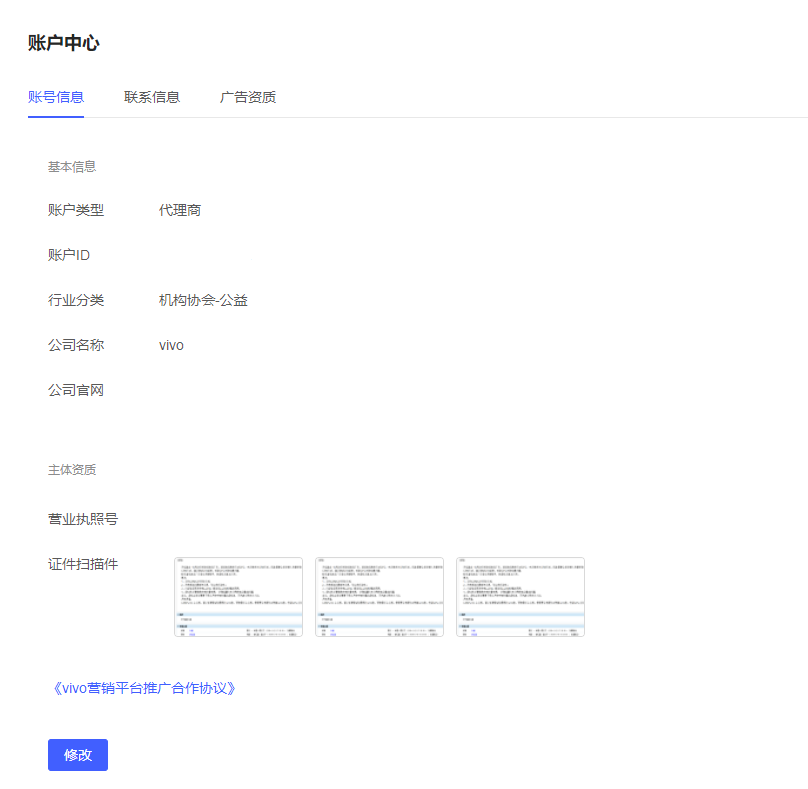Select the 代理商 account type value
Image resolution: width=808 pixels, height=789 pixels.
click(x=179, y=210)
